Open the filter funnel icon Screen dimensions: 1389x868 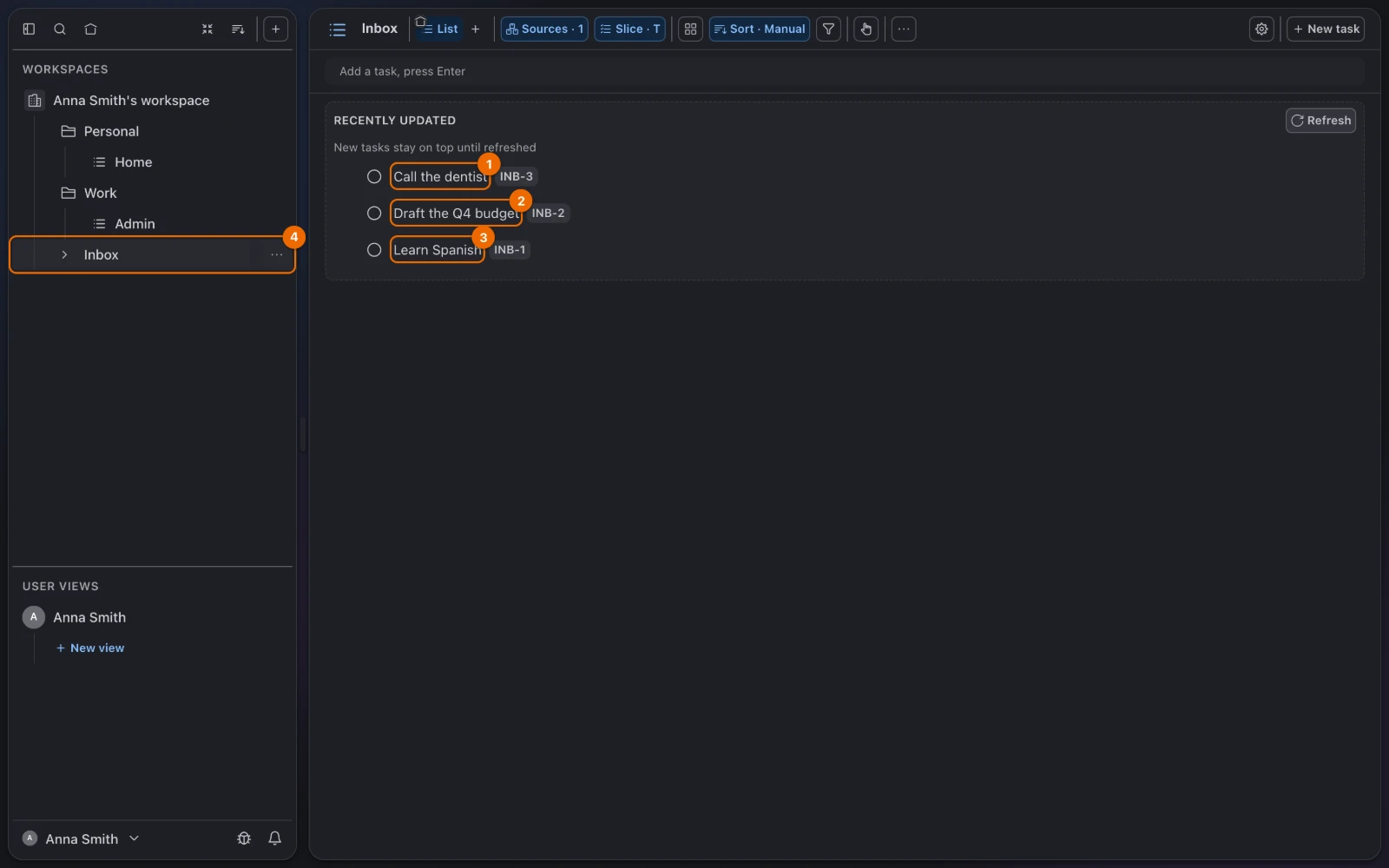pyautogui.click(x=828, y=29)
